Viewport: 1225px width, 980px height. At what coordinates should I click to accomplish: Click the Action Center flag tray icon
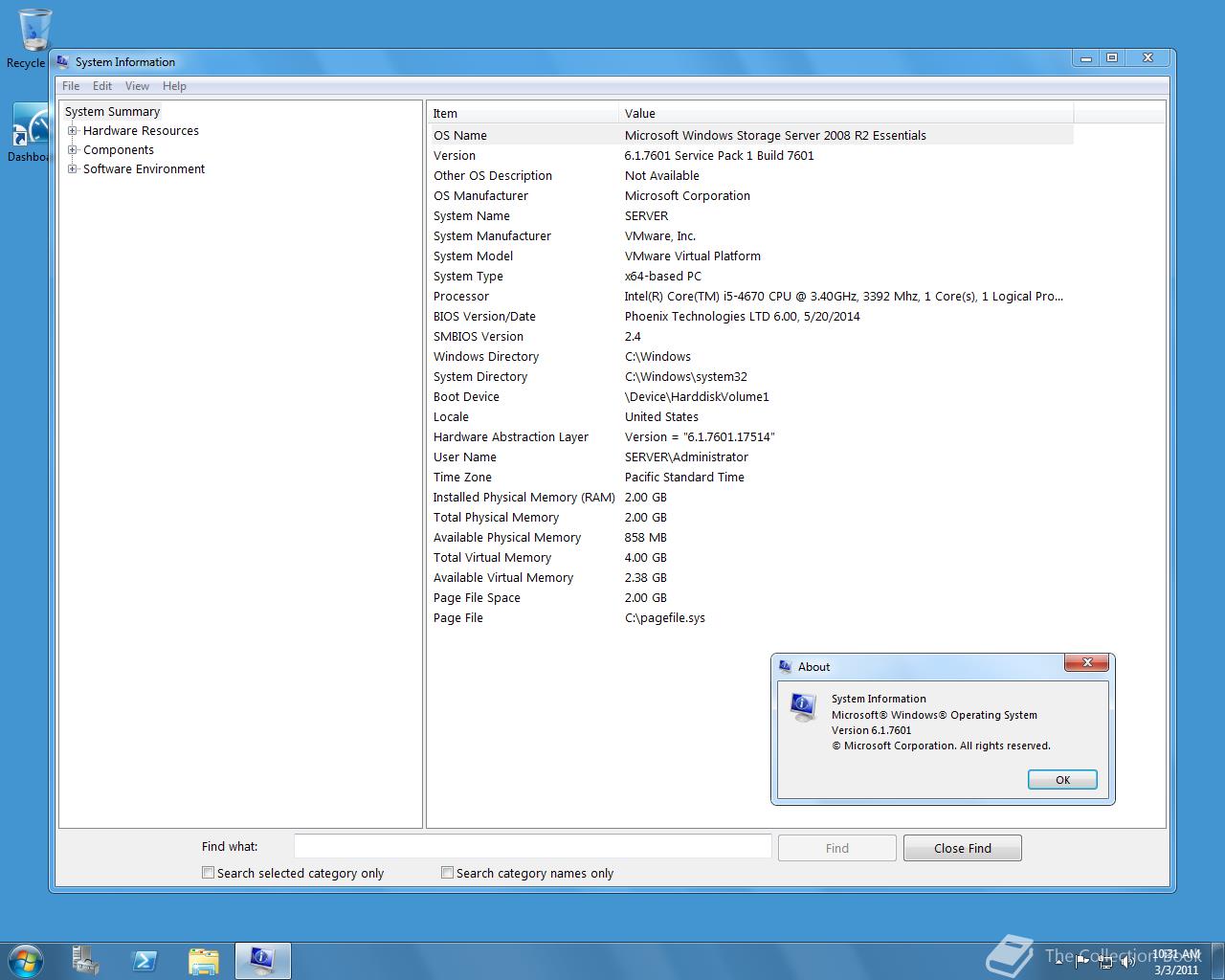tap(1082, 962)
